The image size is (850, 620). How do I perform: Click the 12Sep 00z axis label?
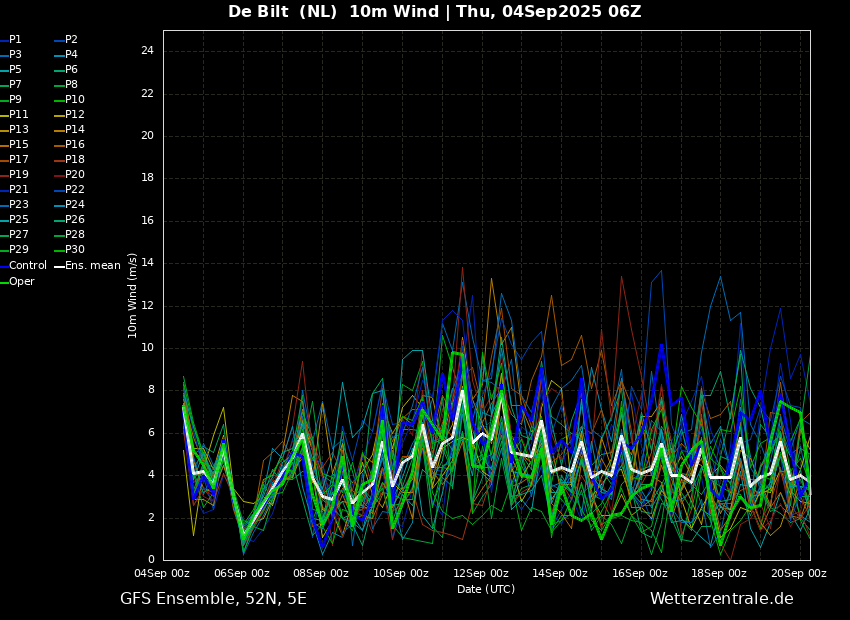481,573
